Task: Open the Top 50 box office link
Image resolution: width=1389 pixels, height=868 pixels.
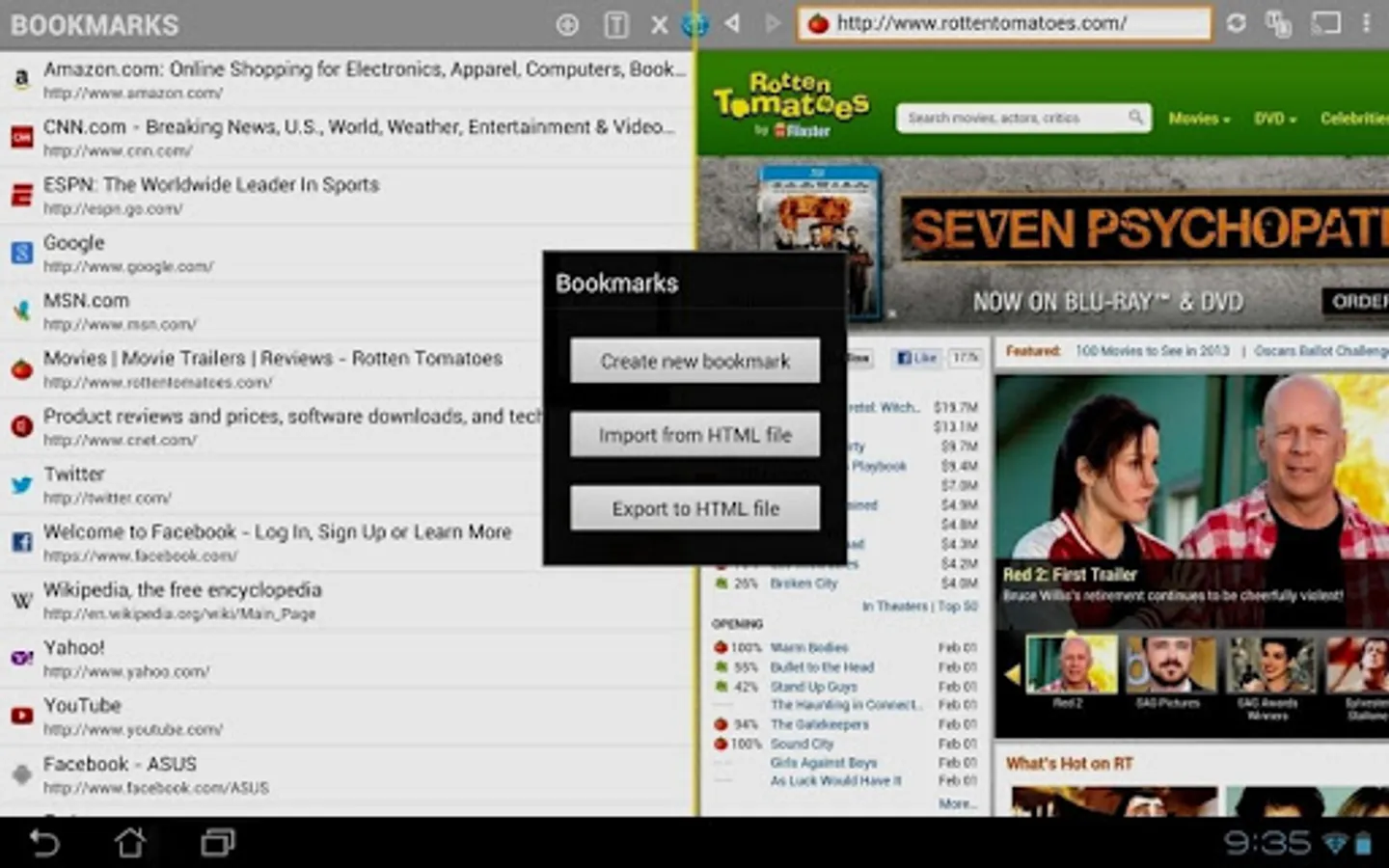Action: coord(956,607)
